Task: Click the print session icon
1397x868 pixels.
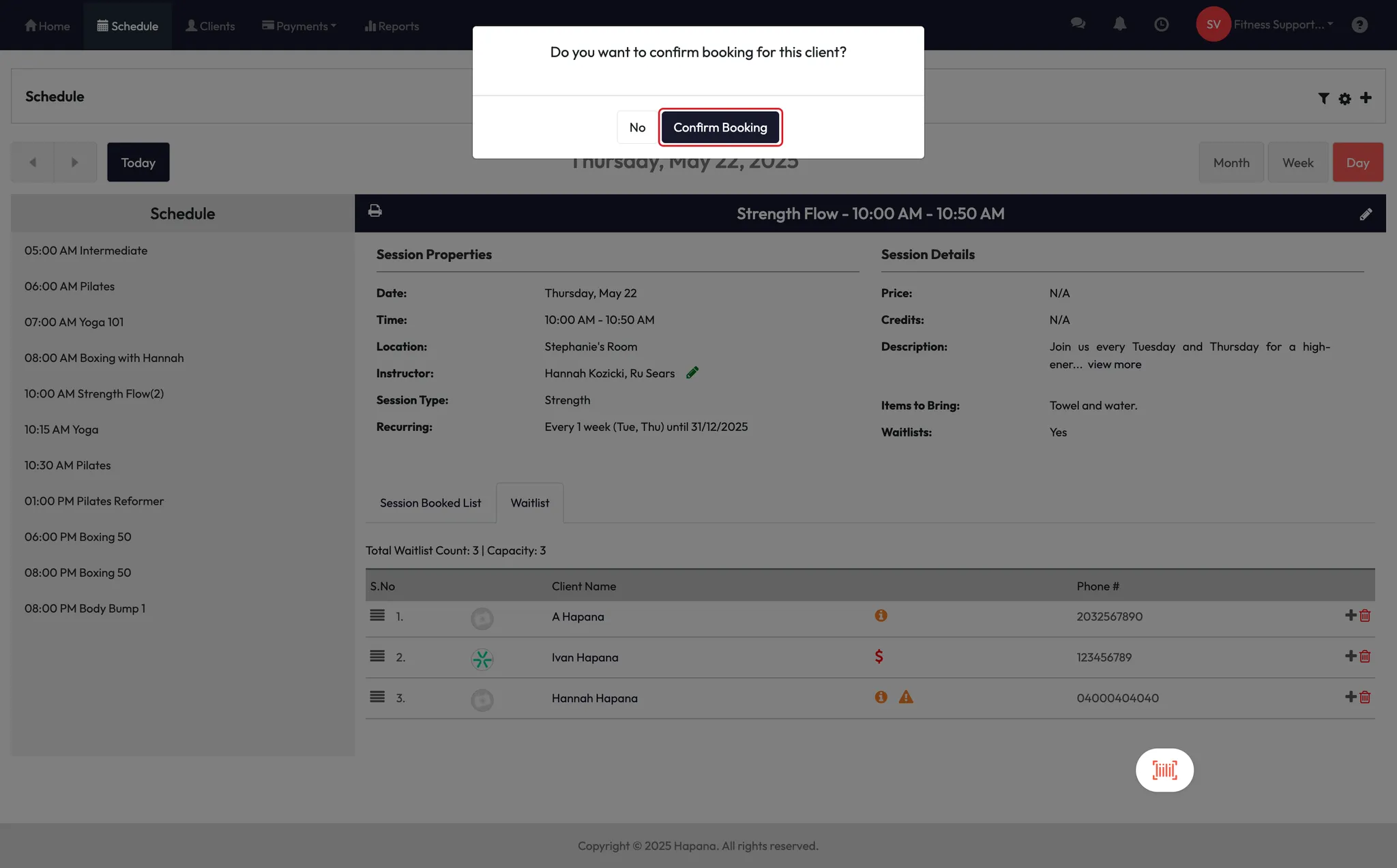Action: pos(374,211)
